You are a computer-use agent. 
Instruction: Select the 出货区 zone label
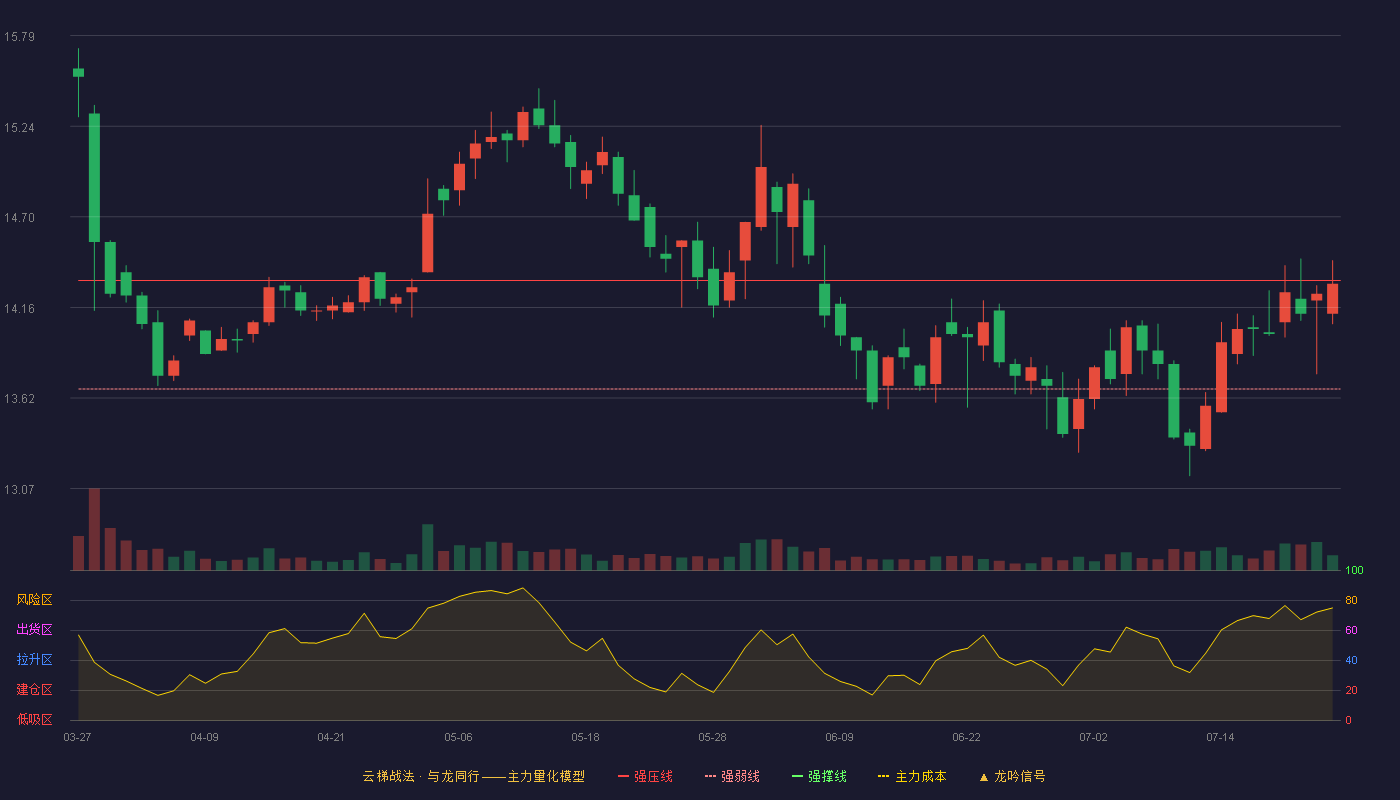point(34,630)
